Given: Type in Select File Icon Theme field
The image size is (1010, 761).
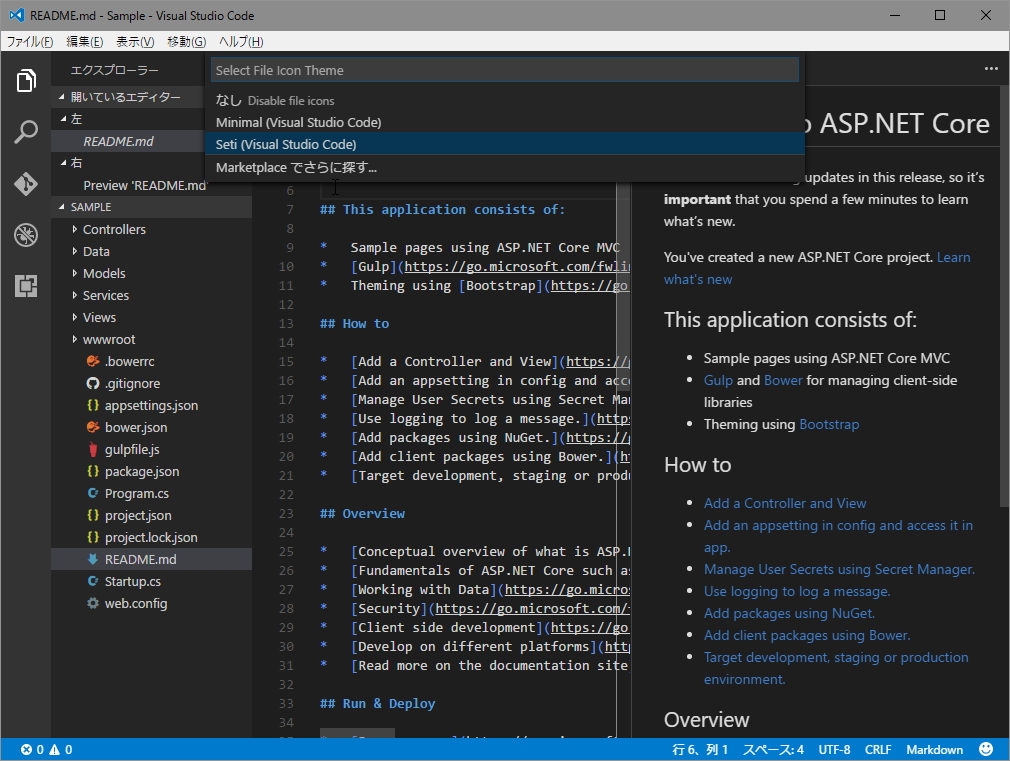Looking at the screenshot, I should coord(504,70).
